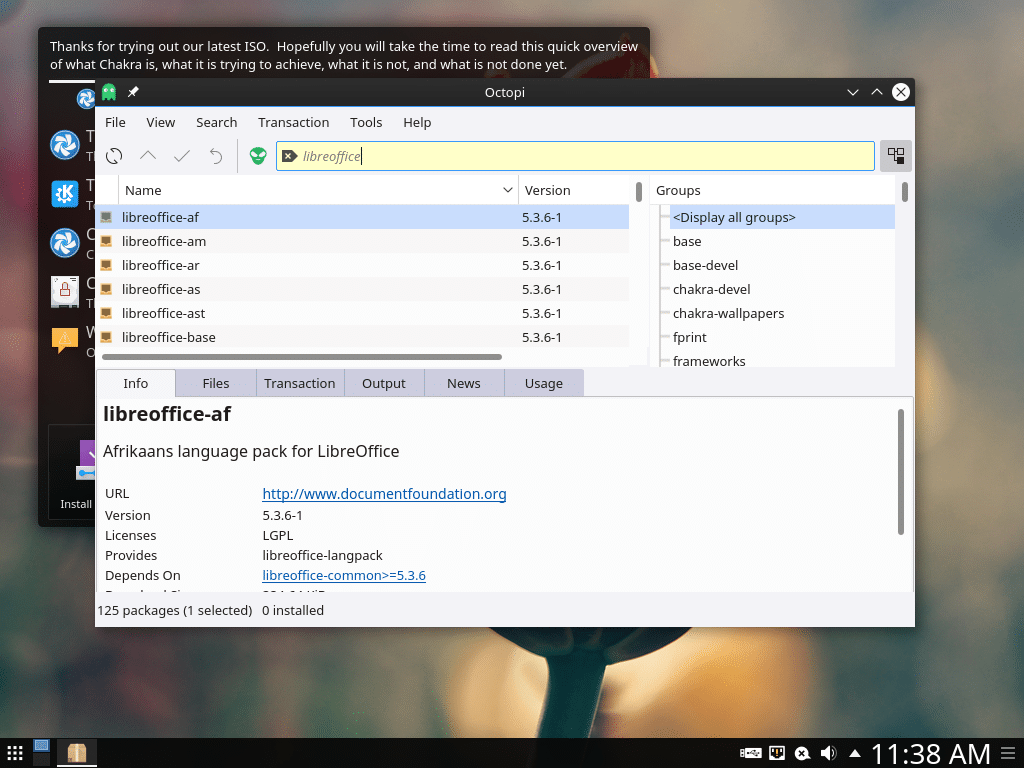Click the package list horizontal scrollbar
1024x768 pixels.
tap(302, 357)
